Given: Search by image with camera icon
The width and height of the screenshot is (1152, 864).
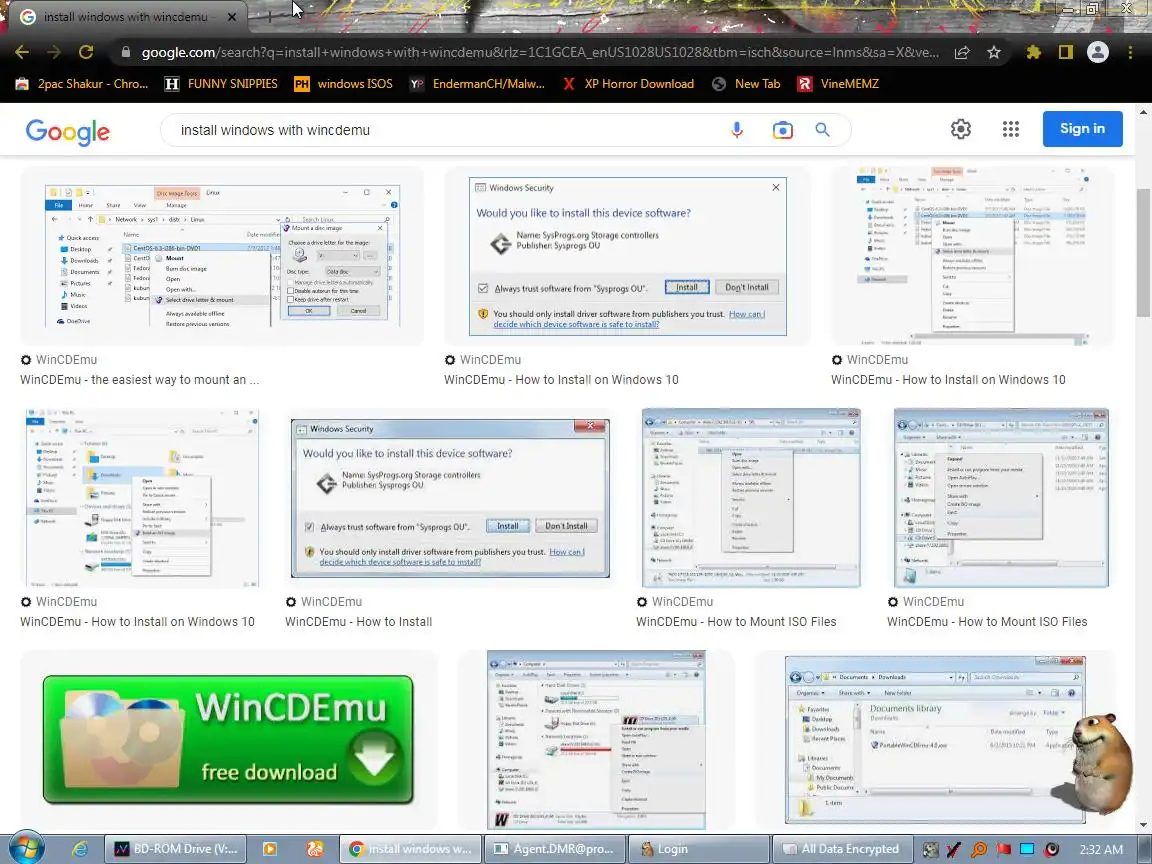Looking at the screenshot, I should click(782, 130).
